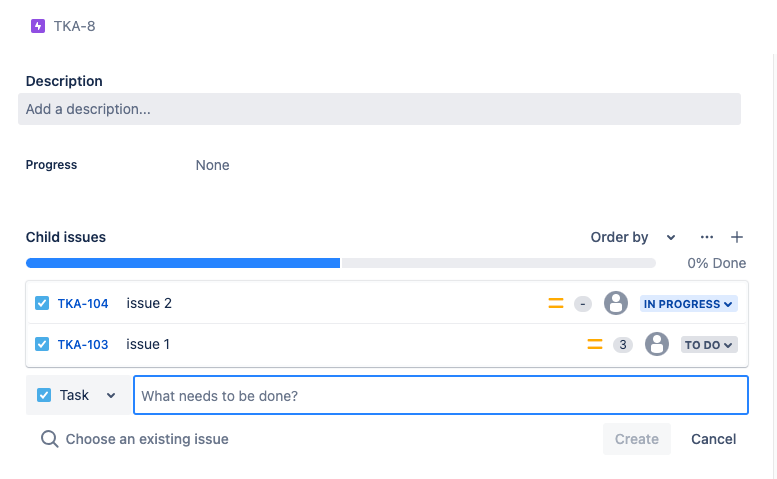Click the story points badge showing 3
777x479 pixels.
point(623,344)
